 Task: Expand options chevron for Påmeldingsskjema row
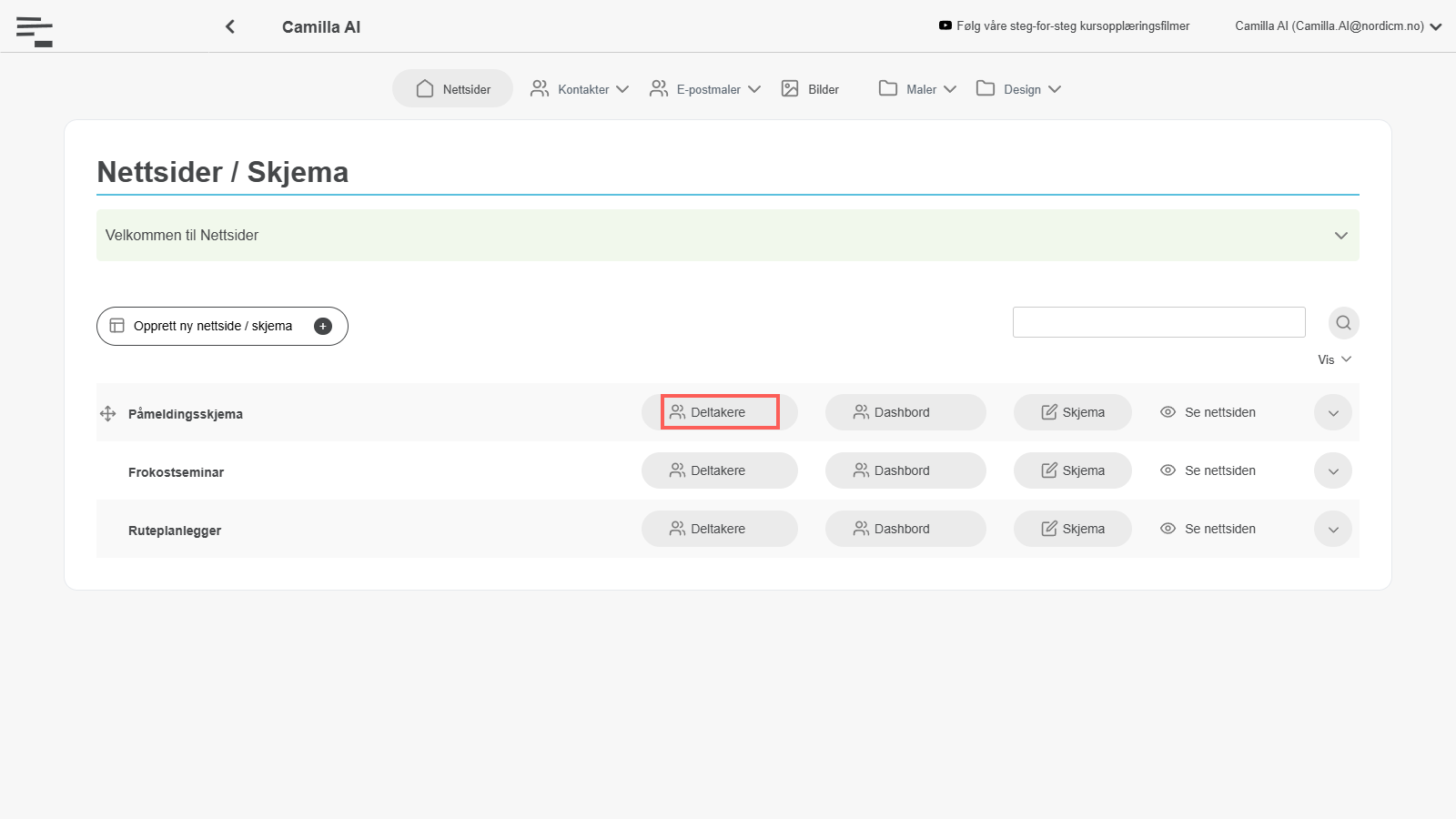pyautogui.click(x=1333, y=413)
